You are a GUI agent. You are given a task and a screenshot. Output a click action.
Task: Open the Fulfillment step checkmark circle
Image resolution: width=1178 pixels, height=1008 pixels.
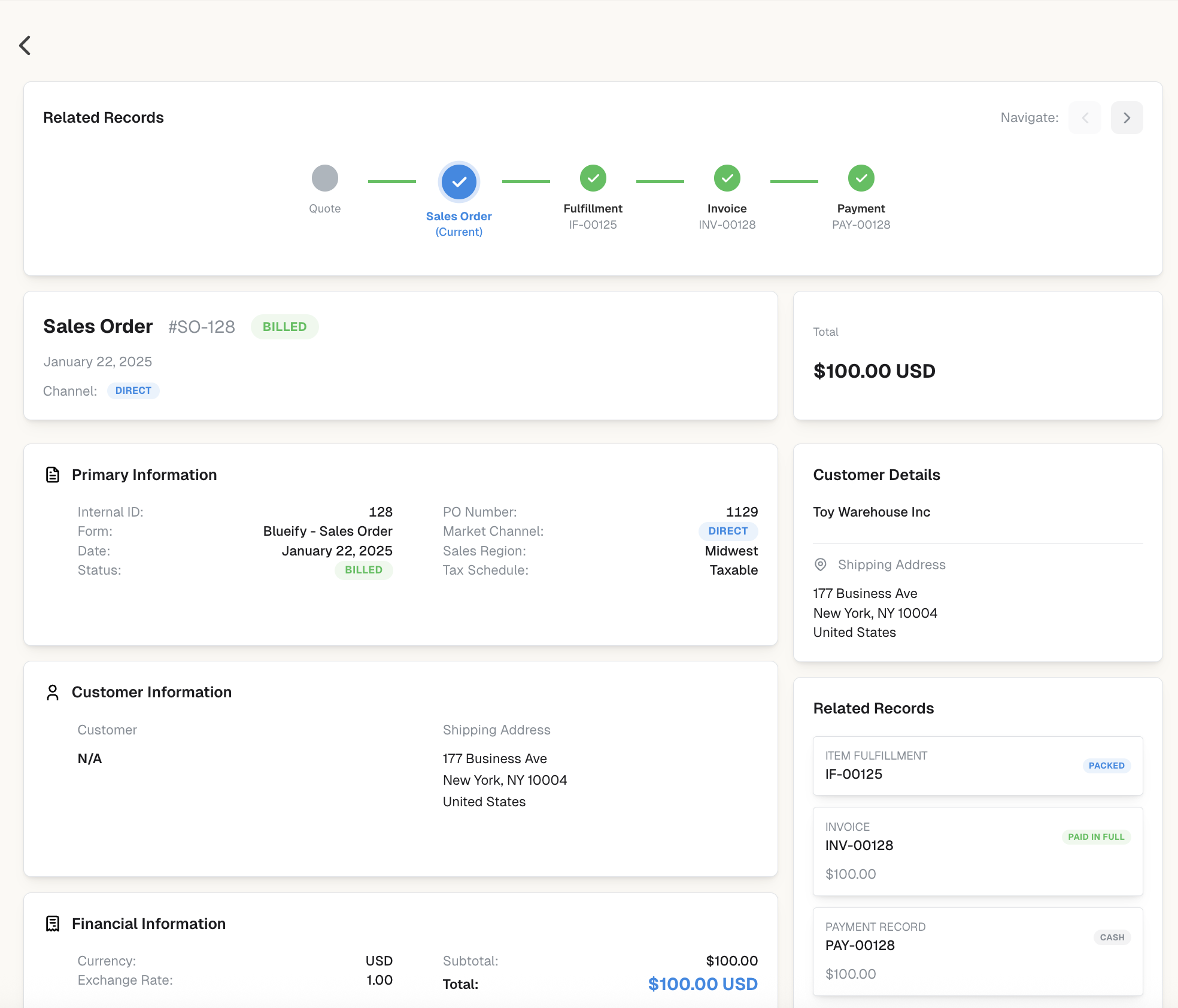tap(593, 178)
